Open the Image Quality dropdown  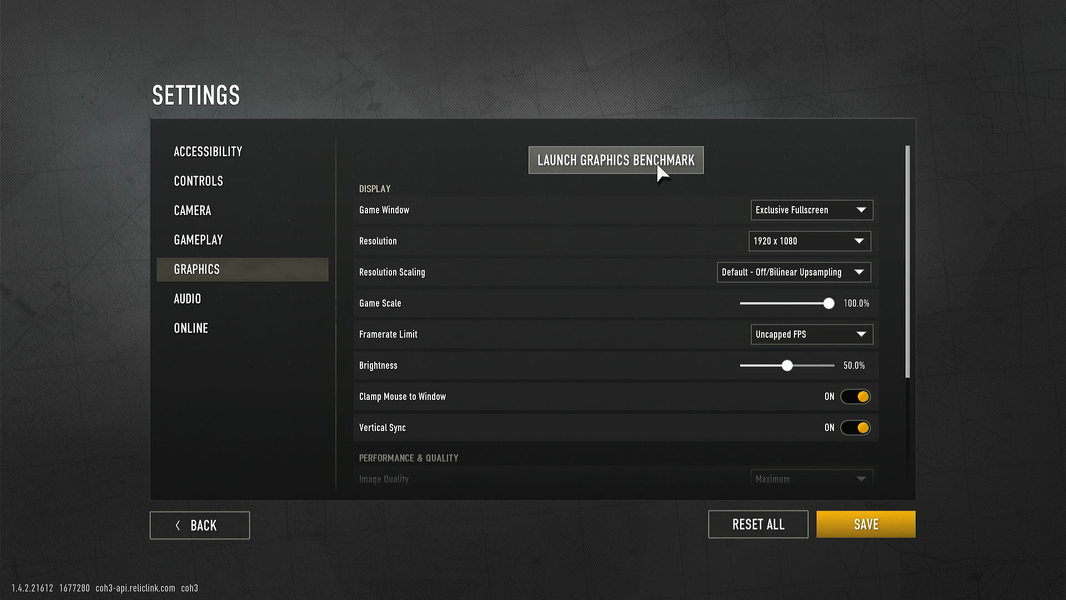click(812, 479)
